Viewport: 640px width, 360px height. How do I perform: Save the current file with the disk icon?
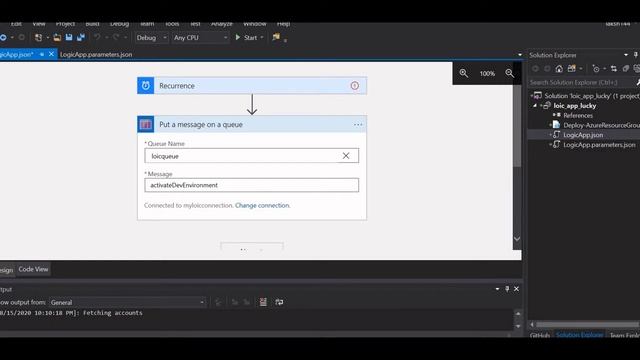pos(69,38)
